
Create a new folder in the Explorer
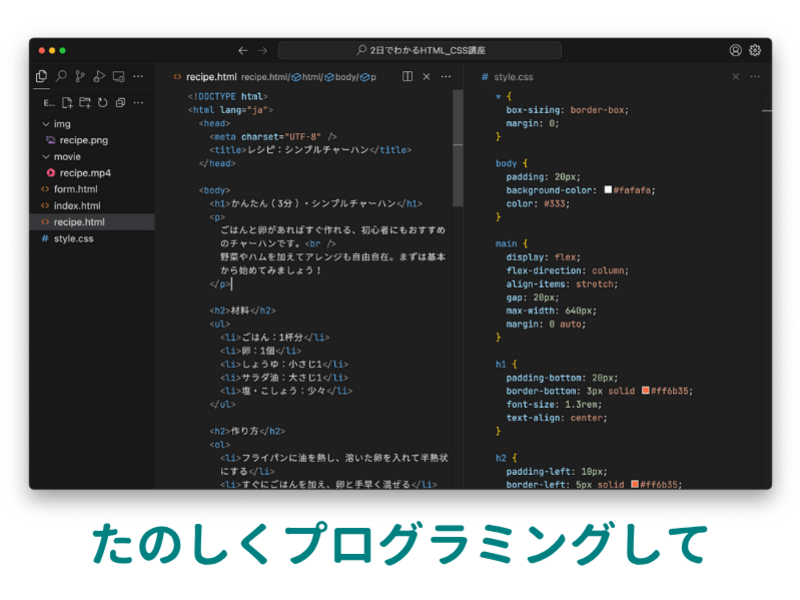[85, 102]
